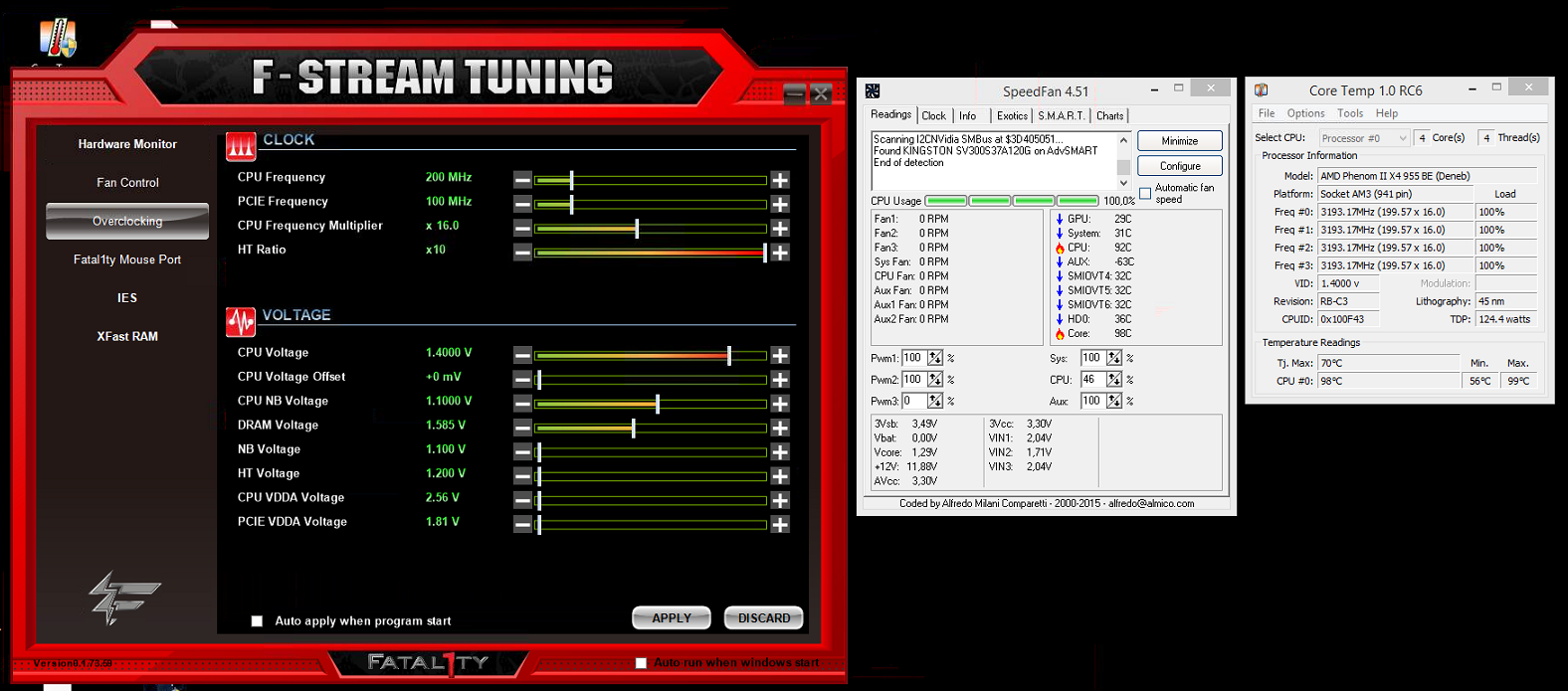Open Core Temp Help menu
Image resolution: width=1568 pixels, height=691 pixels.
click(x=1387, y=113)
